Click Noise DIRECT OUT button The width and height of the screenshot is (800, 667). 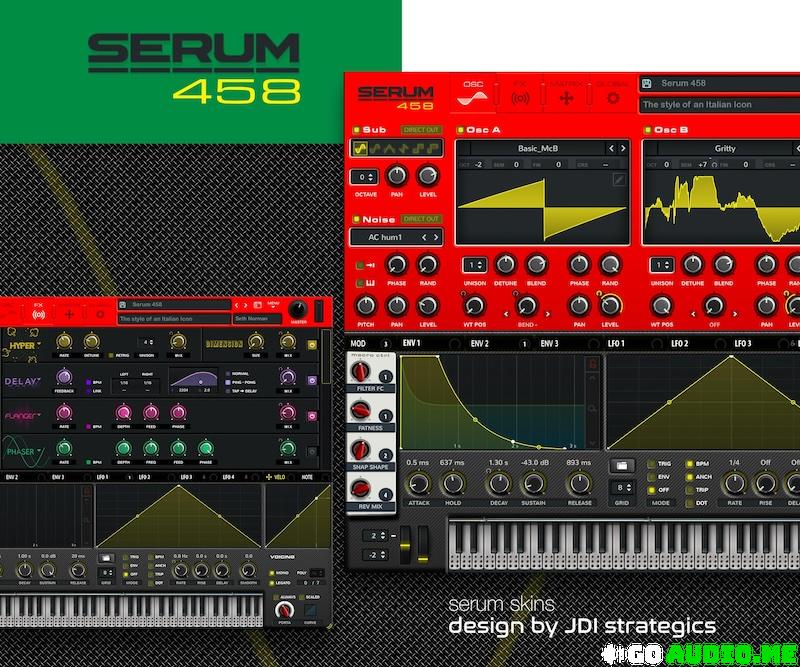pos(421,219)
